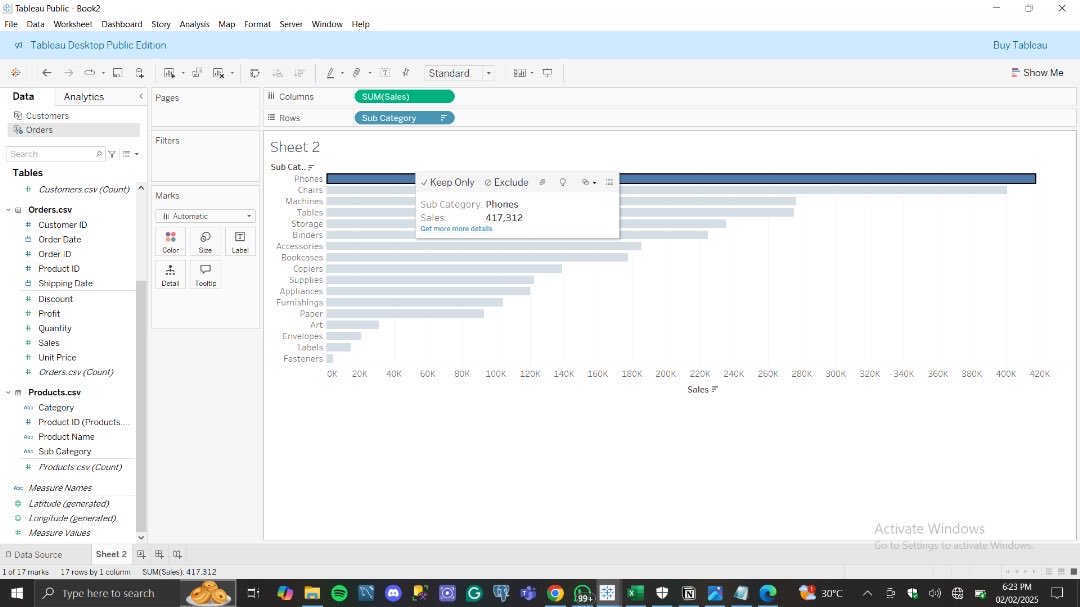Open the Detail marks card
This screenshot has height=607, width=1080.
pyautogui.click(x=171, y=275)
